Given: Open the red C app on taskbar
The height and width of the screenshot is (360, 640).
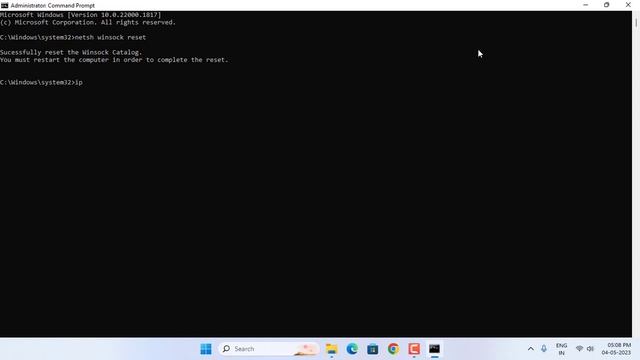Looking at the screenshot, I should (414, 349).
